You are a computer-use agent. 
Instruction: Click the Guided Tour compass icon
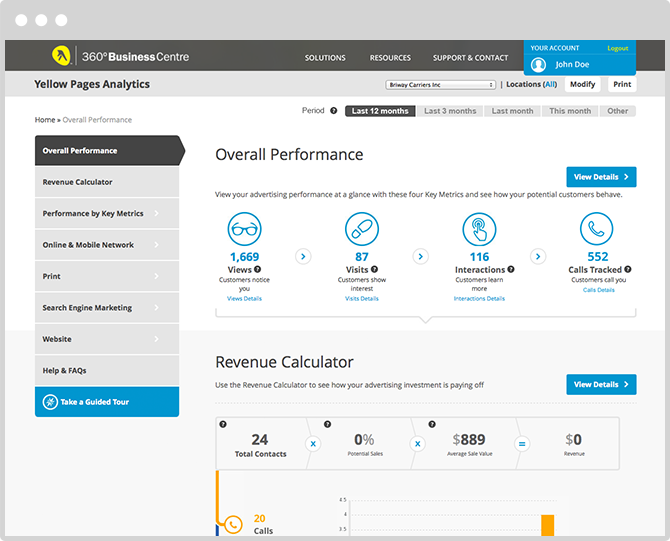coord(50,402)
